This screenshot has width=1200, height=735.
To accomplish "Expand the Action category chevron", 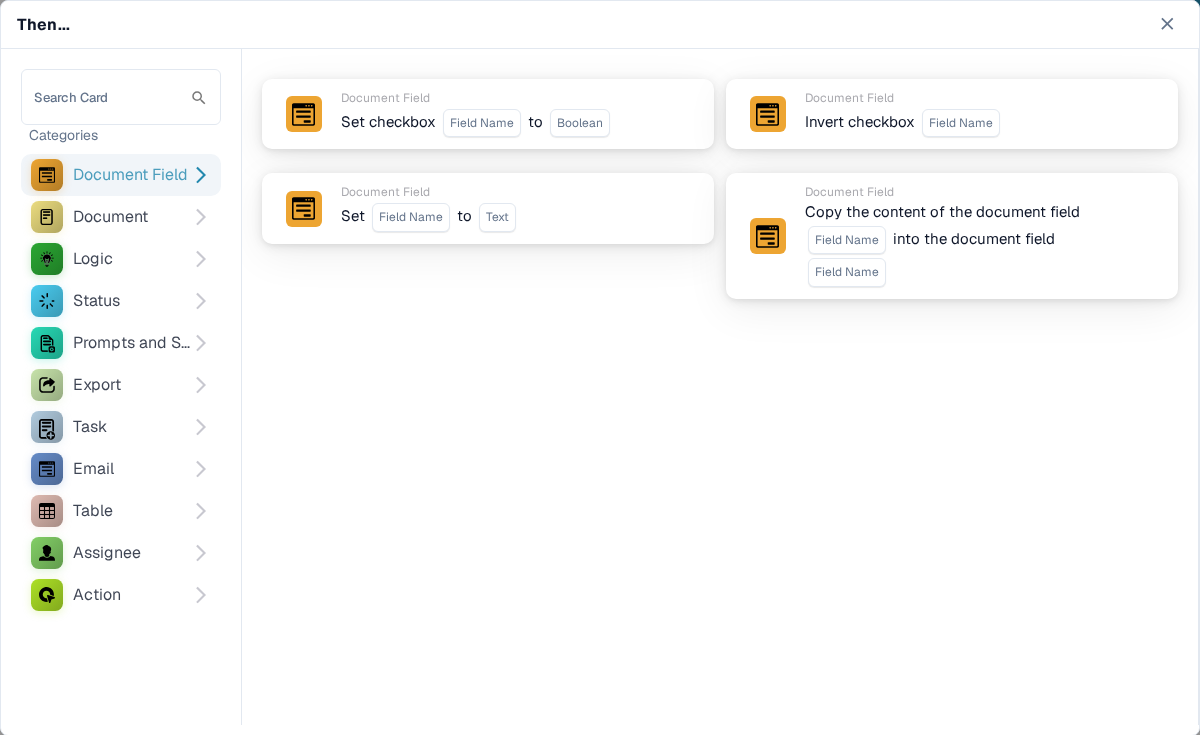I will coord(201,595).
